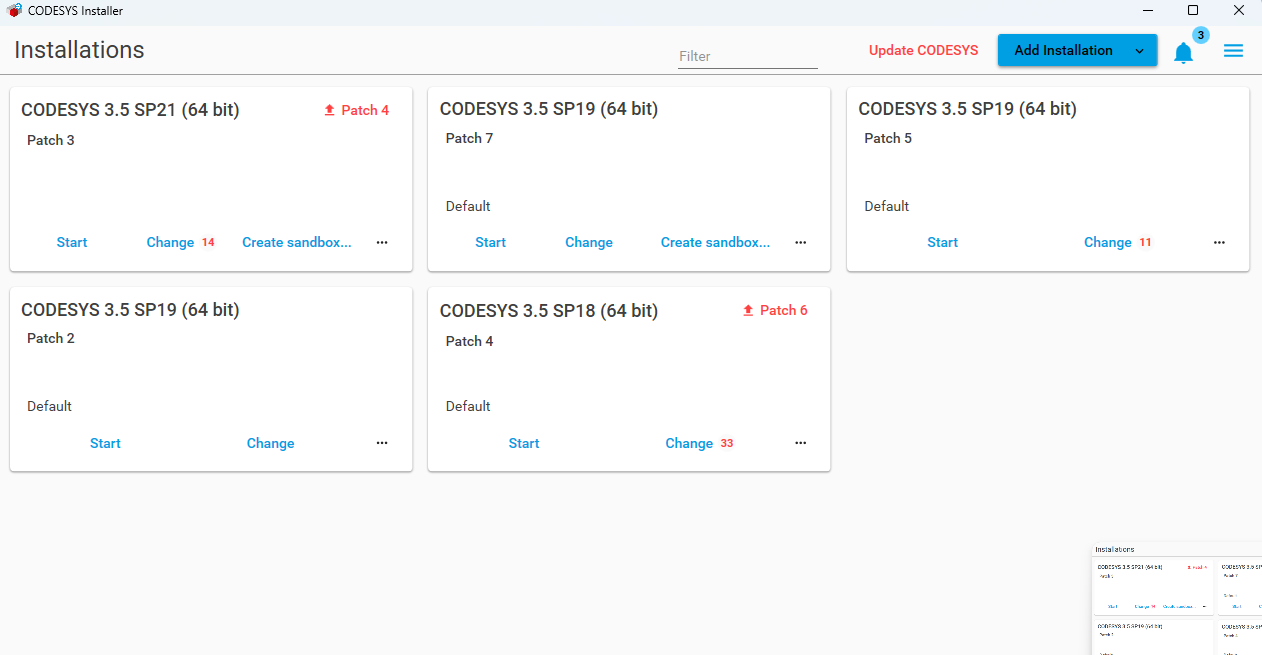Image resolution: width=1262 pixels, height=655 pixels.
Task: Click Change on the SP18 Patch 4 card
Action: [x=689, y=443]
